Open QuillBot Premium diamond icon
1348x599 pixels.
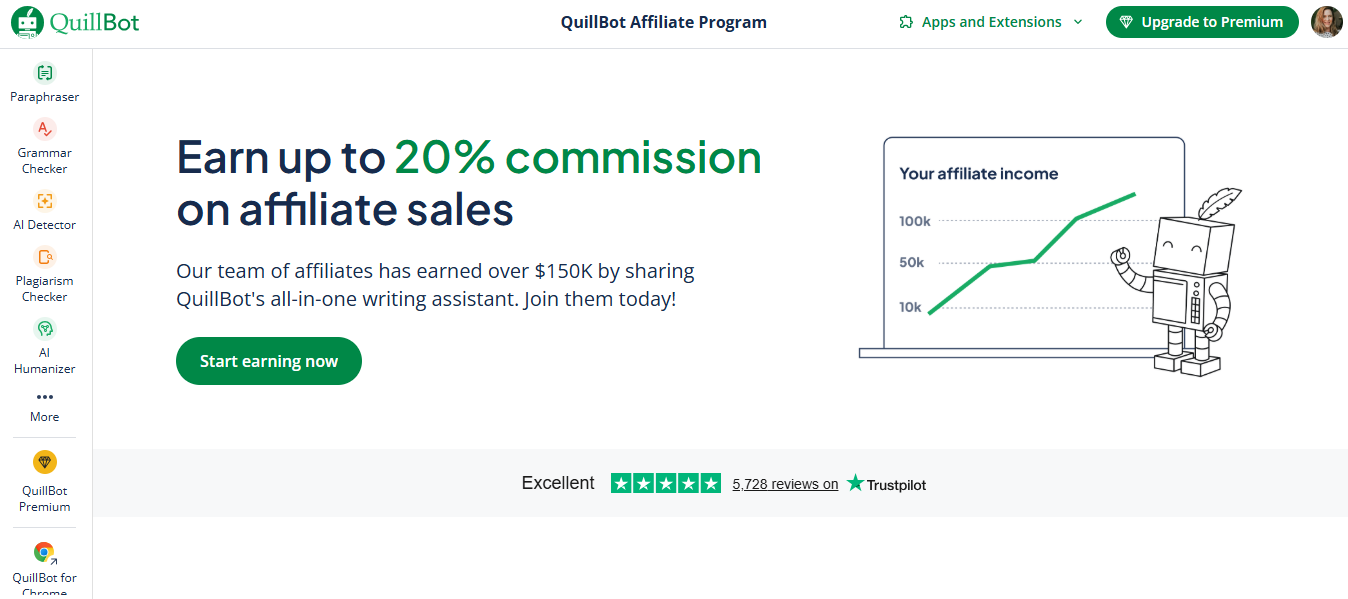click(x=45, y=462)
